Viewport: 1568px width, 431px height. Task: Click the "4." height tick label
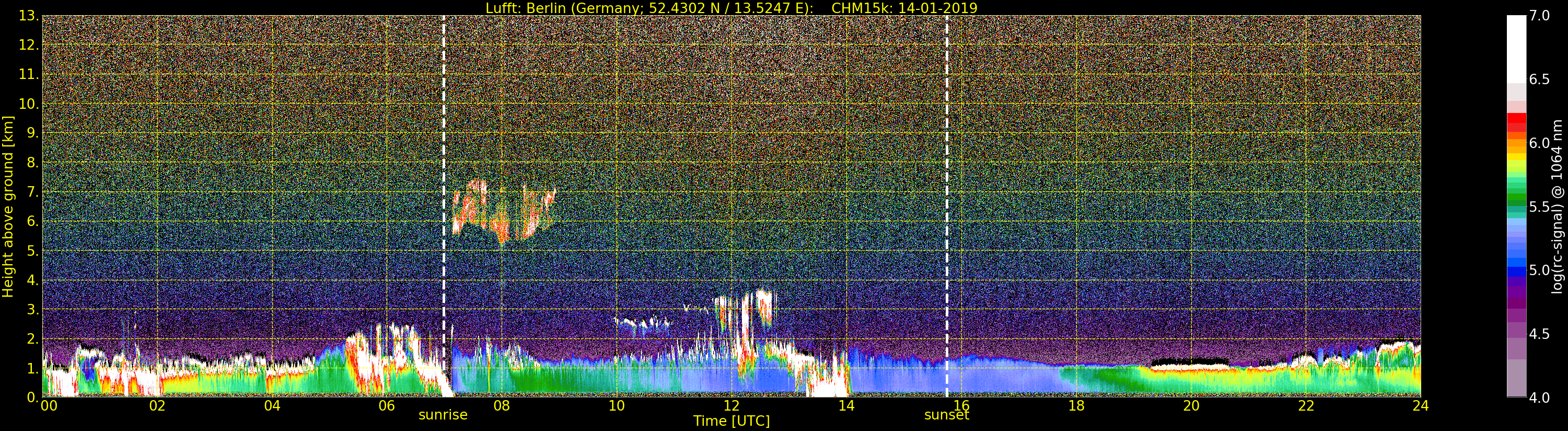pos(33,280)
